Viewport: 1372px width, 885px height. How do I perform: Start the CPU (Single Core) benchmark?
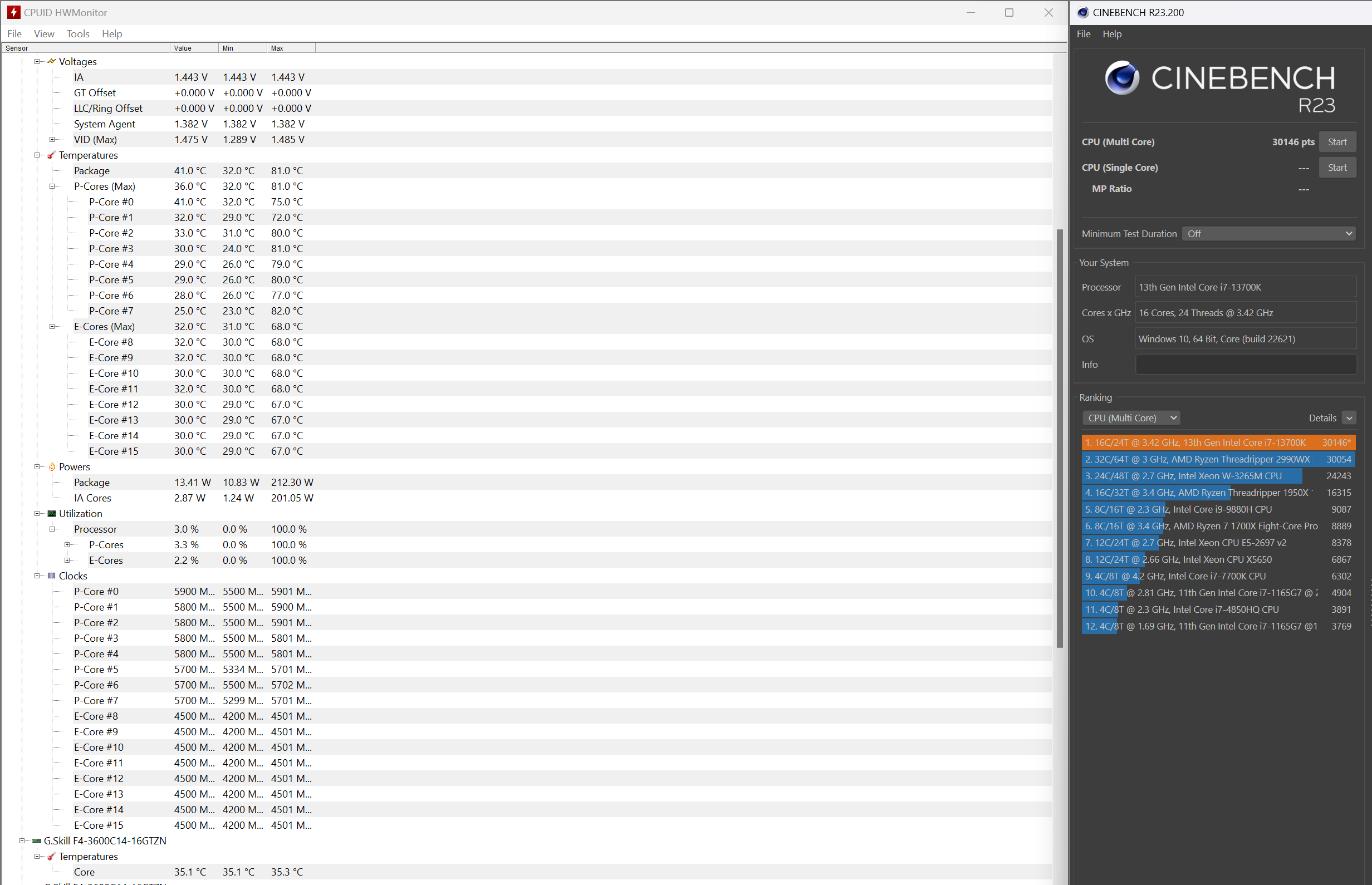pos(1337,168)
